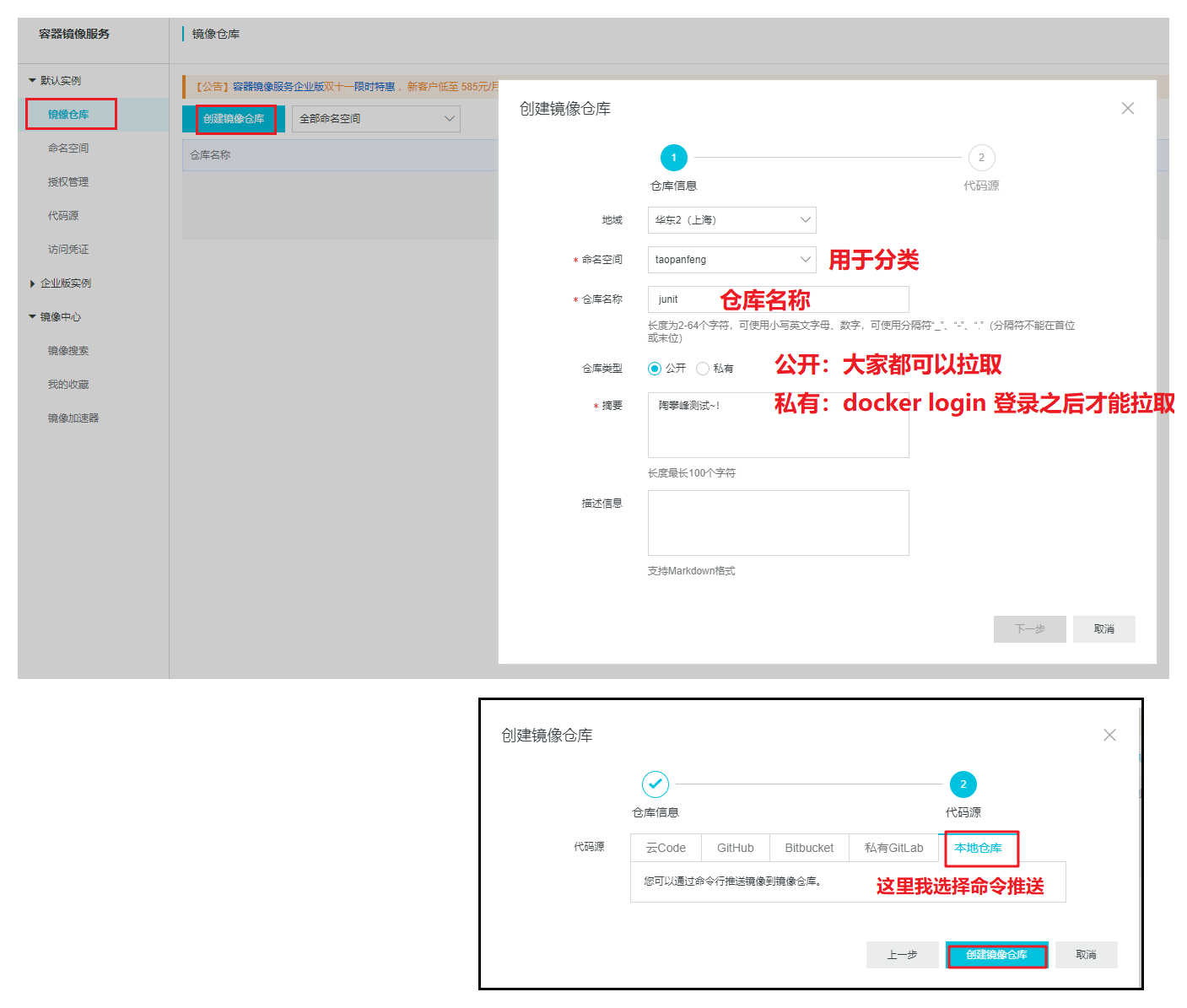Open the 全部命名空间 dropdown
The image size is (1187, 1008).
[376, 119]
